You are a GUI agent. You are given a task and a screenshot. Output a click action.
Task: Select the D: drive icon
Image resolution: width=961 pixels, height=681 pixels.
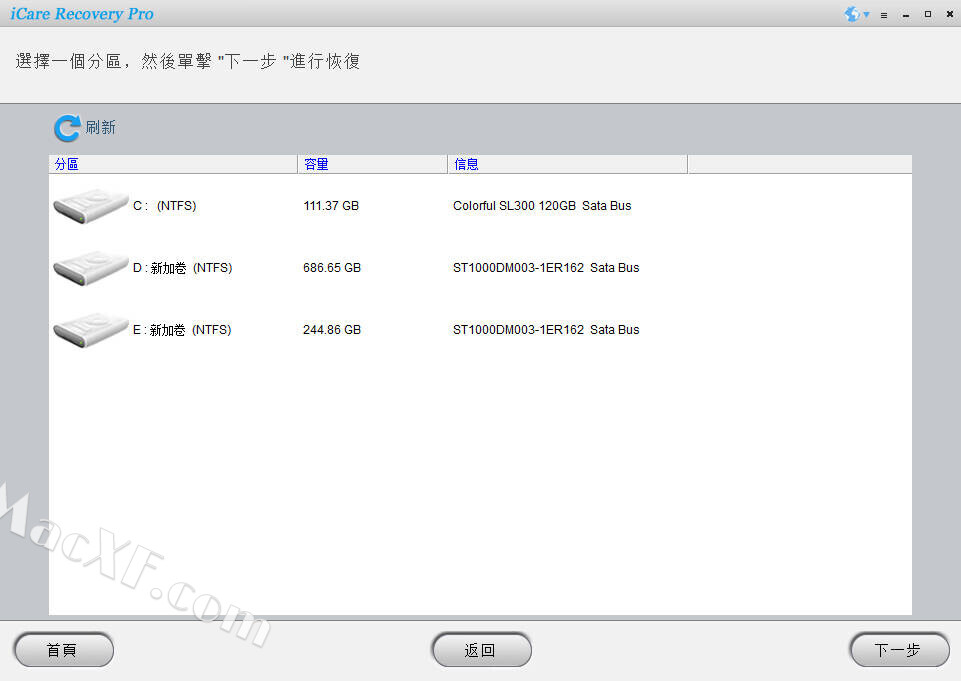[x=90, y=268]
